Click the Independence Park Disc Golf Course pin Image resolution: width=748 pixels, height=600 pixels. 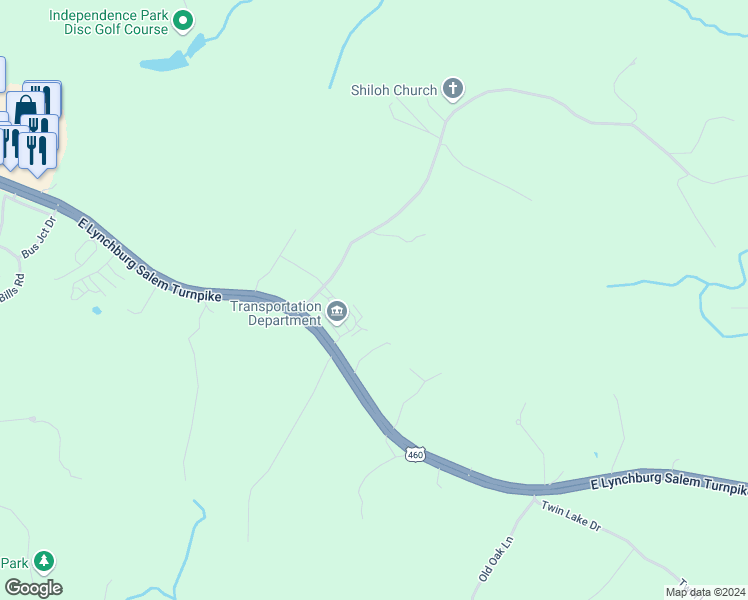183,21
